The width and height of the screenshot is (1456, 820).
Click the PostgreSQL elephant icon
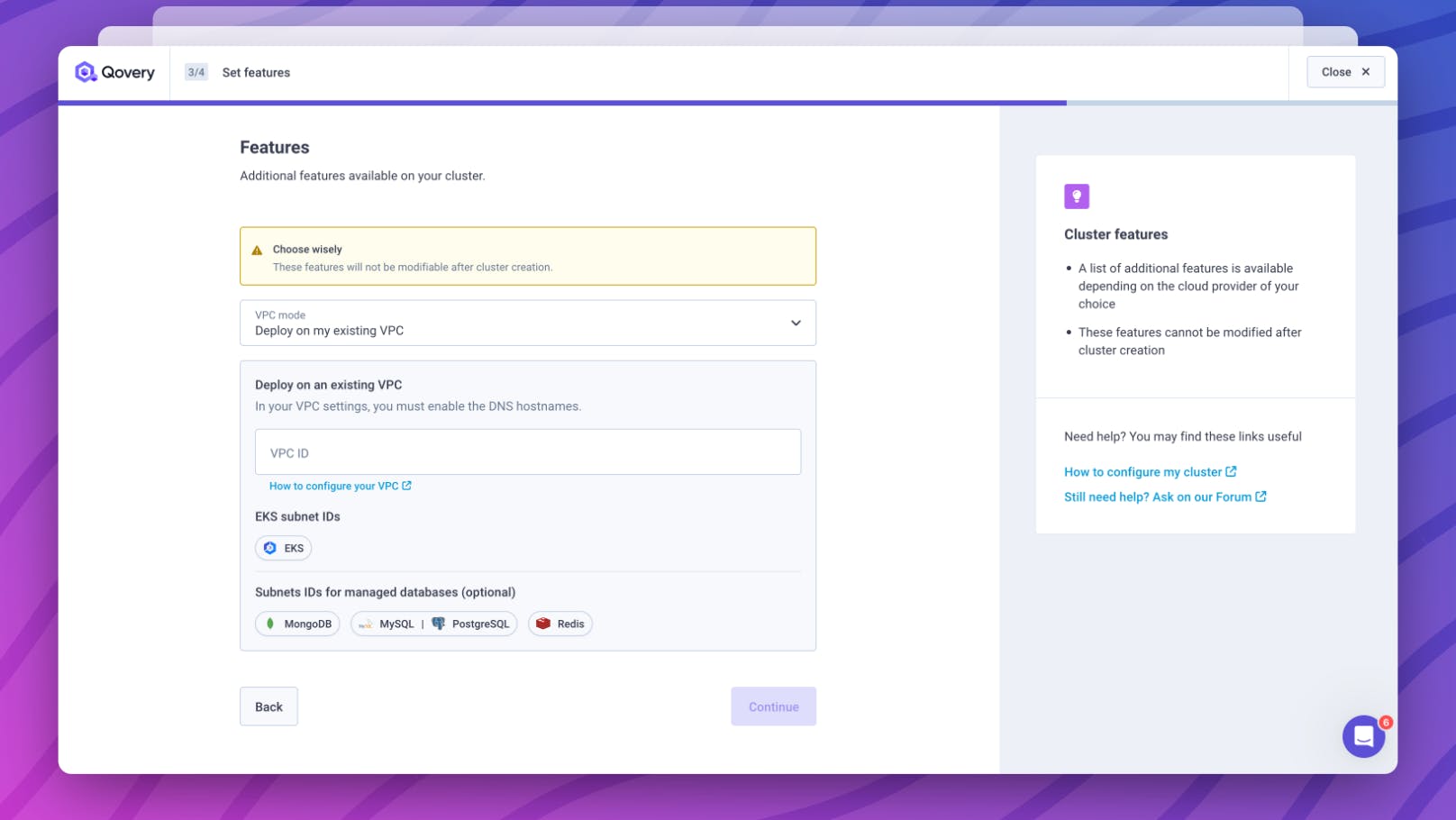point(439,624)
